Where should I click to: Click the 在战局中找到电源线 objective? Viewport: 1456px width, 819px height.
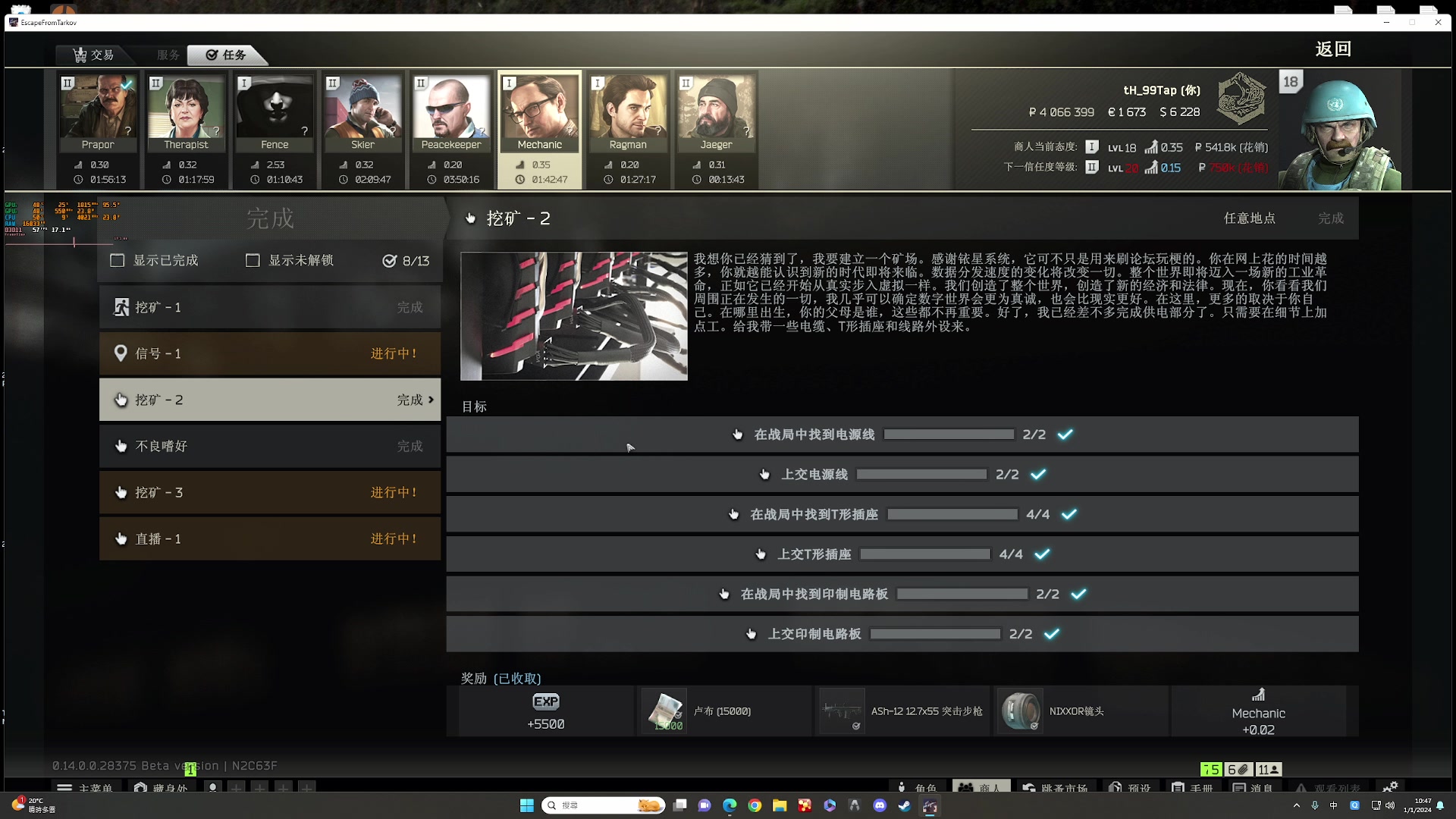[902, 435]
